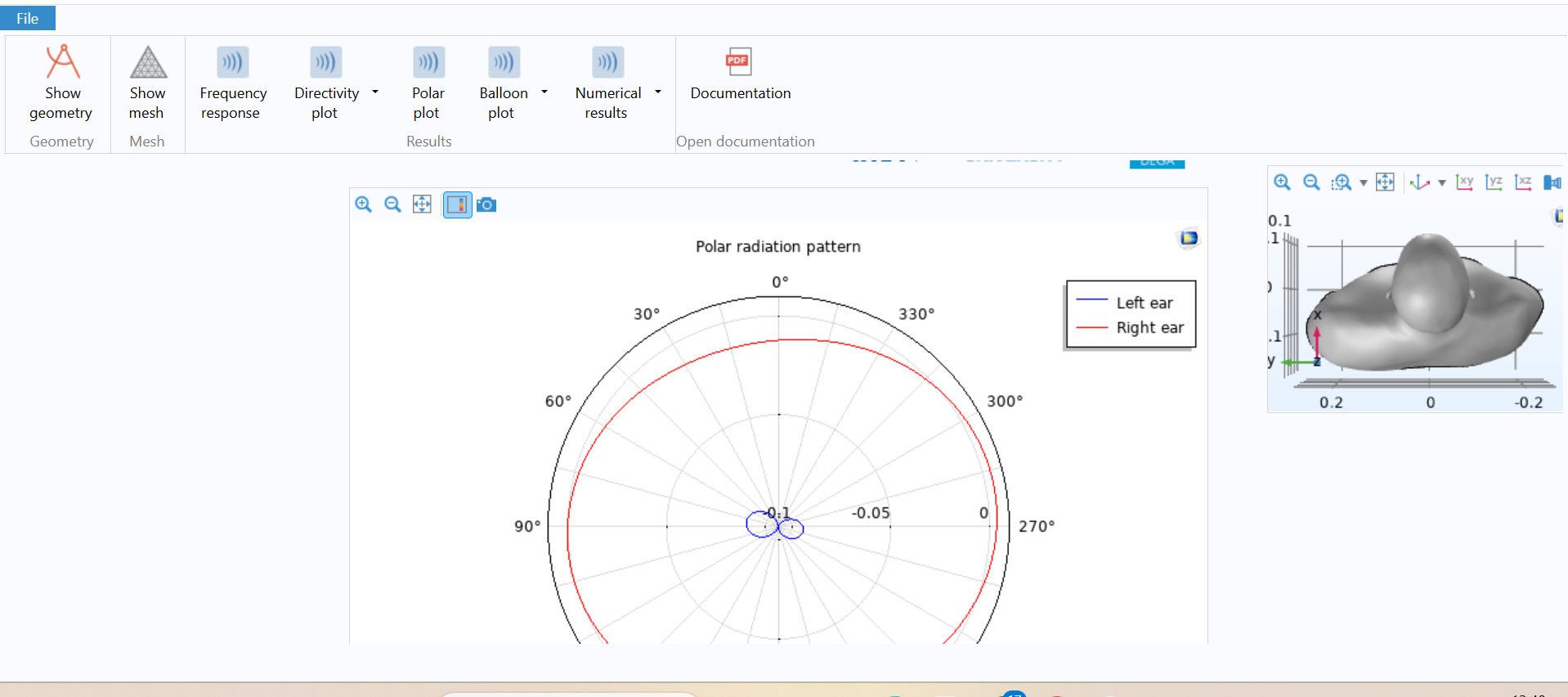Open Frequency response results

tap(233, 83)
